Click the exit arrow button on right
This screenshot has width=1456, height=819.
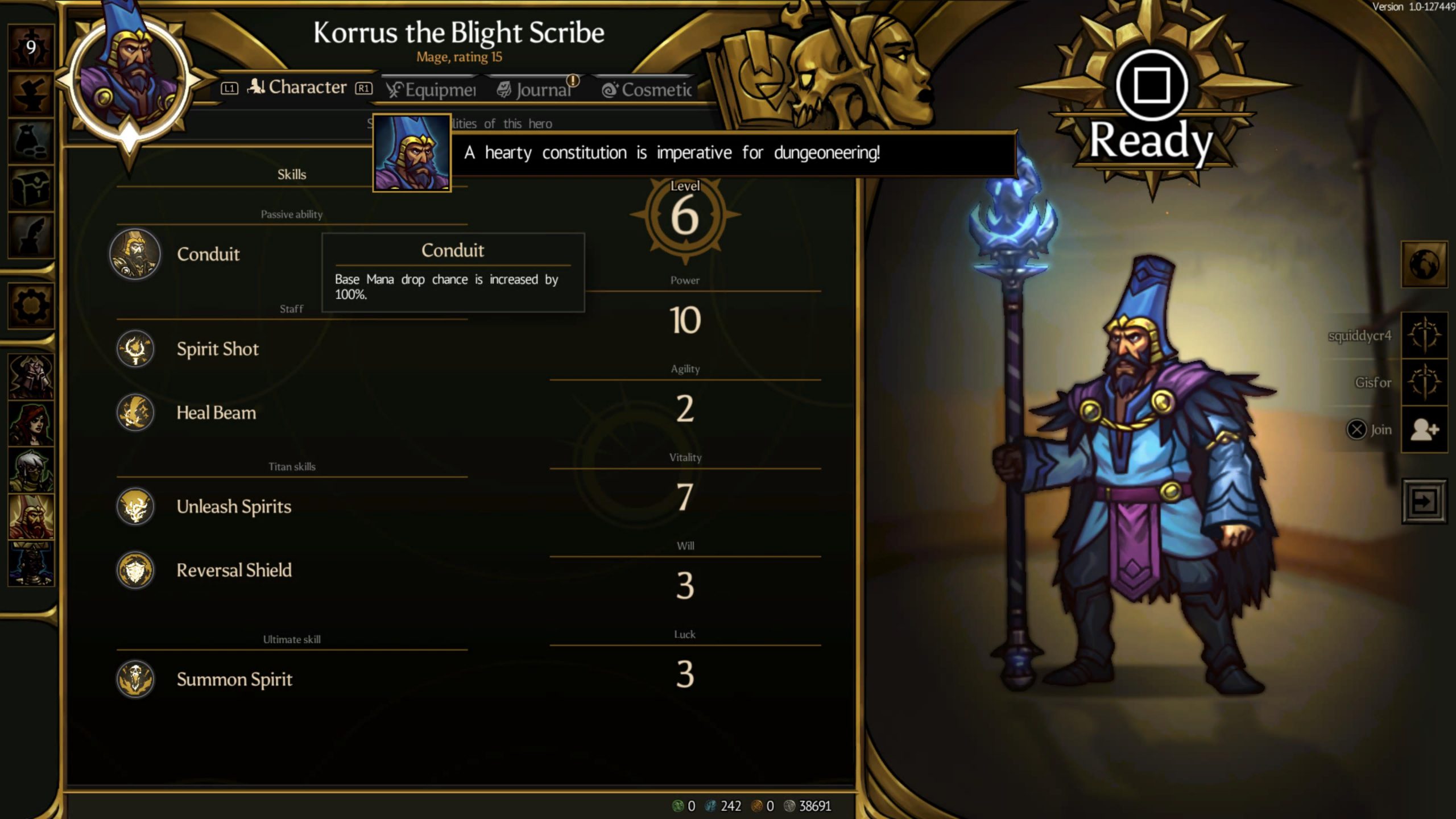click(1424, 501)
